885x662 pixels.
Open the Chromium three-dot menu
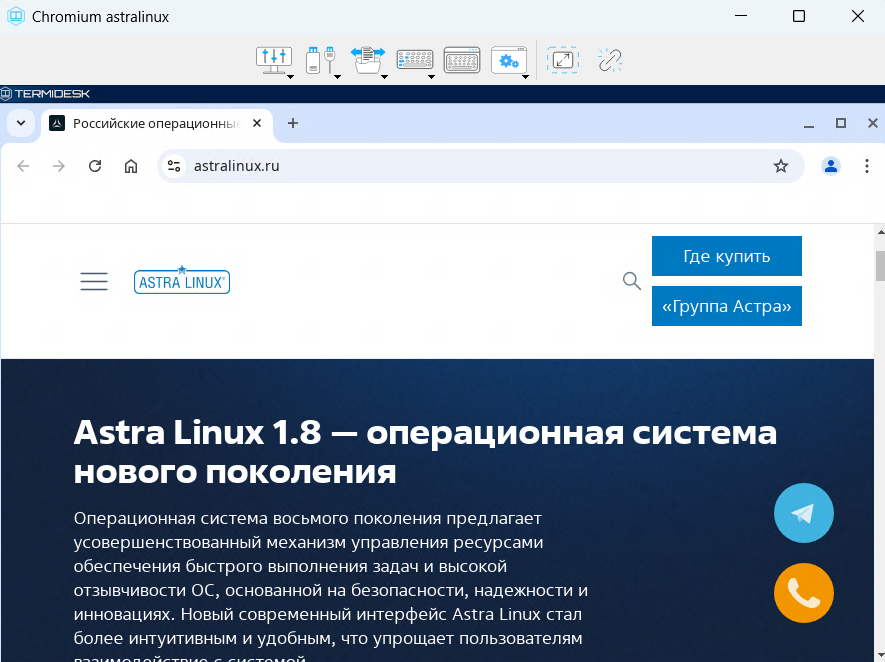point(866,166)
